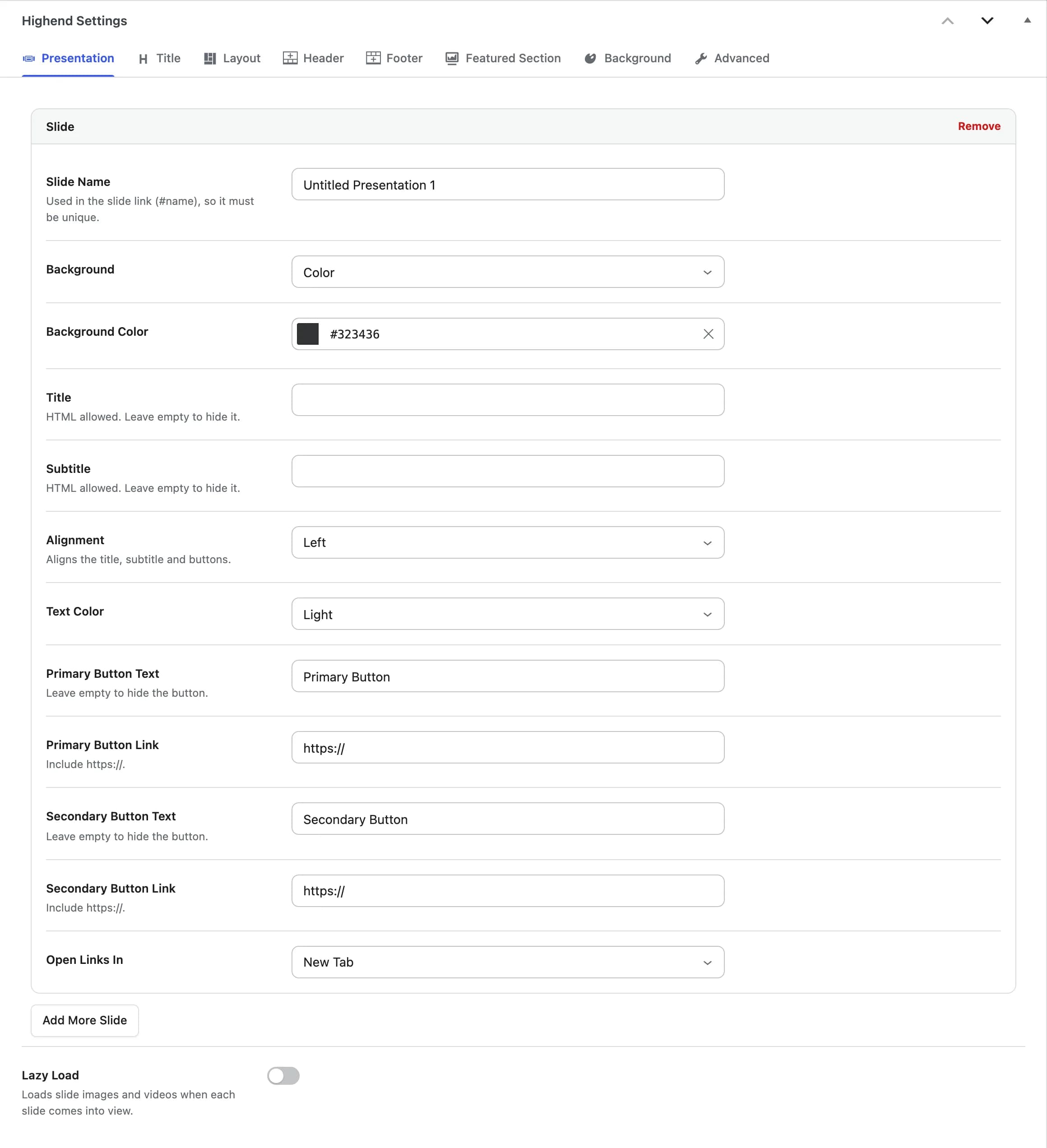1047x1148 pixels.
Task: Open the Text Color dropdown
Action: [x=508, y=614]
